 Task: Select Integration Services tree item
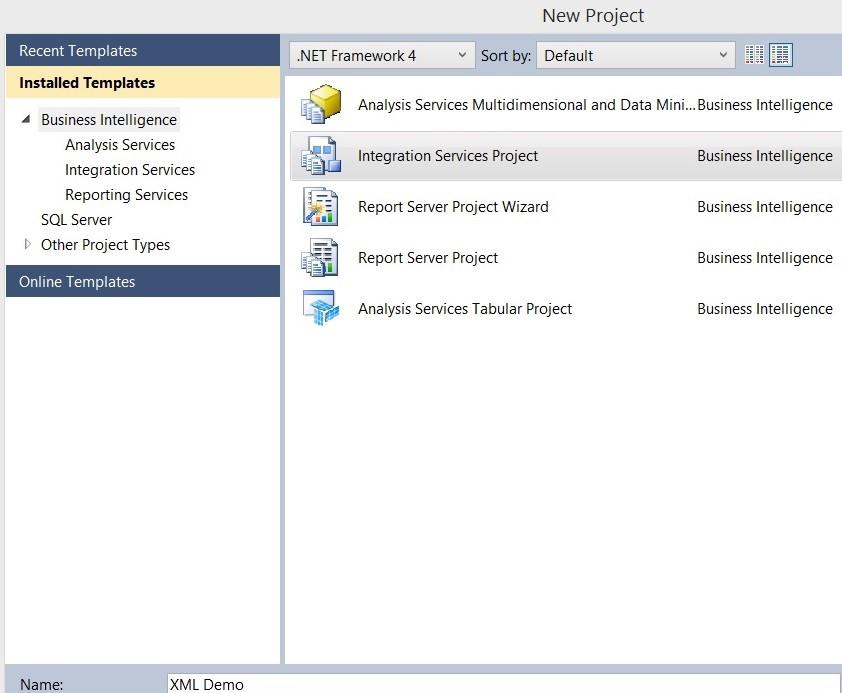(x=130, y=170)
